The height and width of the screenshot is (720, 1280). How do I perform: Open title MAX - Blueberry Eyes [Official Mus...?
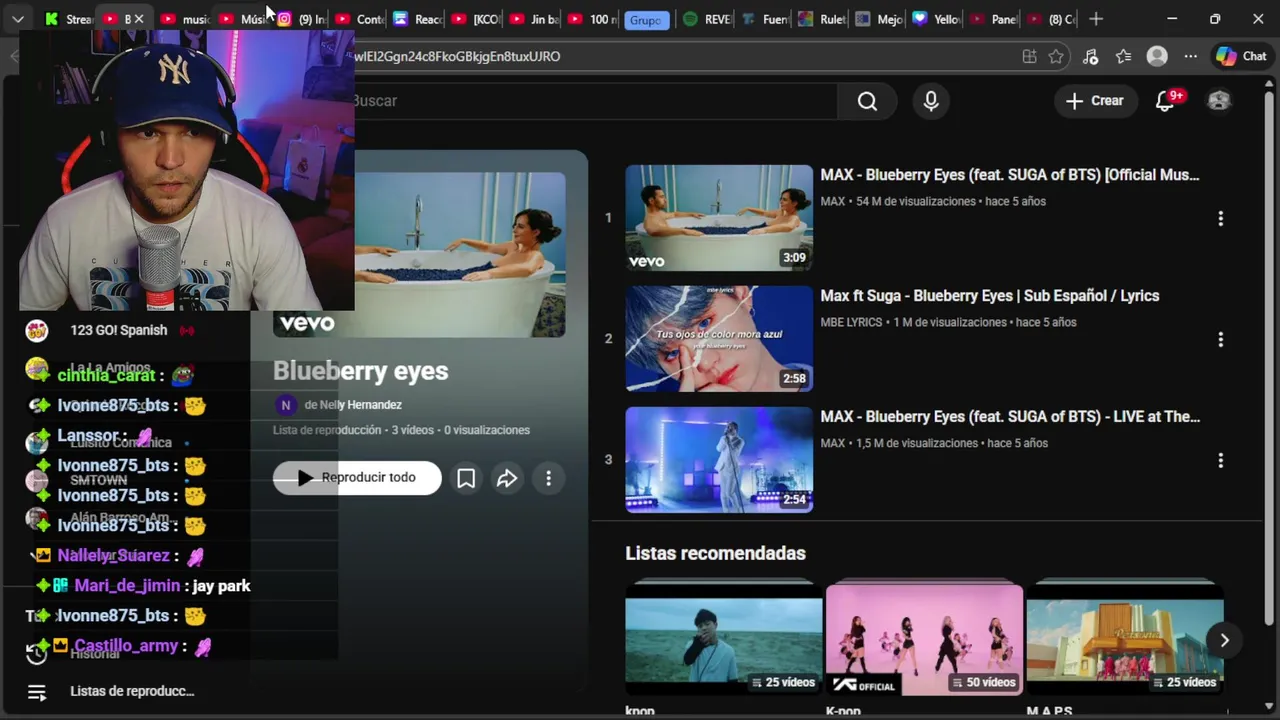coord(1010,175)
